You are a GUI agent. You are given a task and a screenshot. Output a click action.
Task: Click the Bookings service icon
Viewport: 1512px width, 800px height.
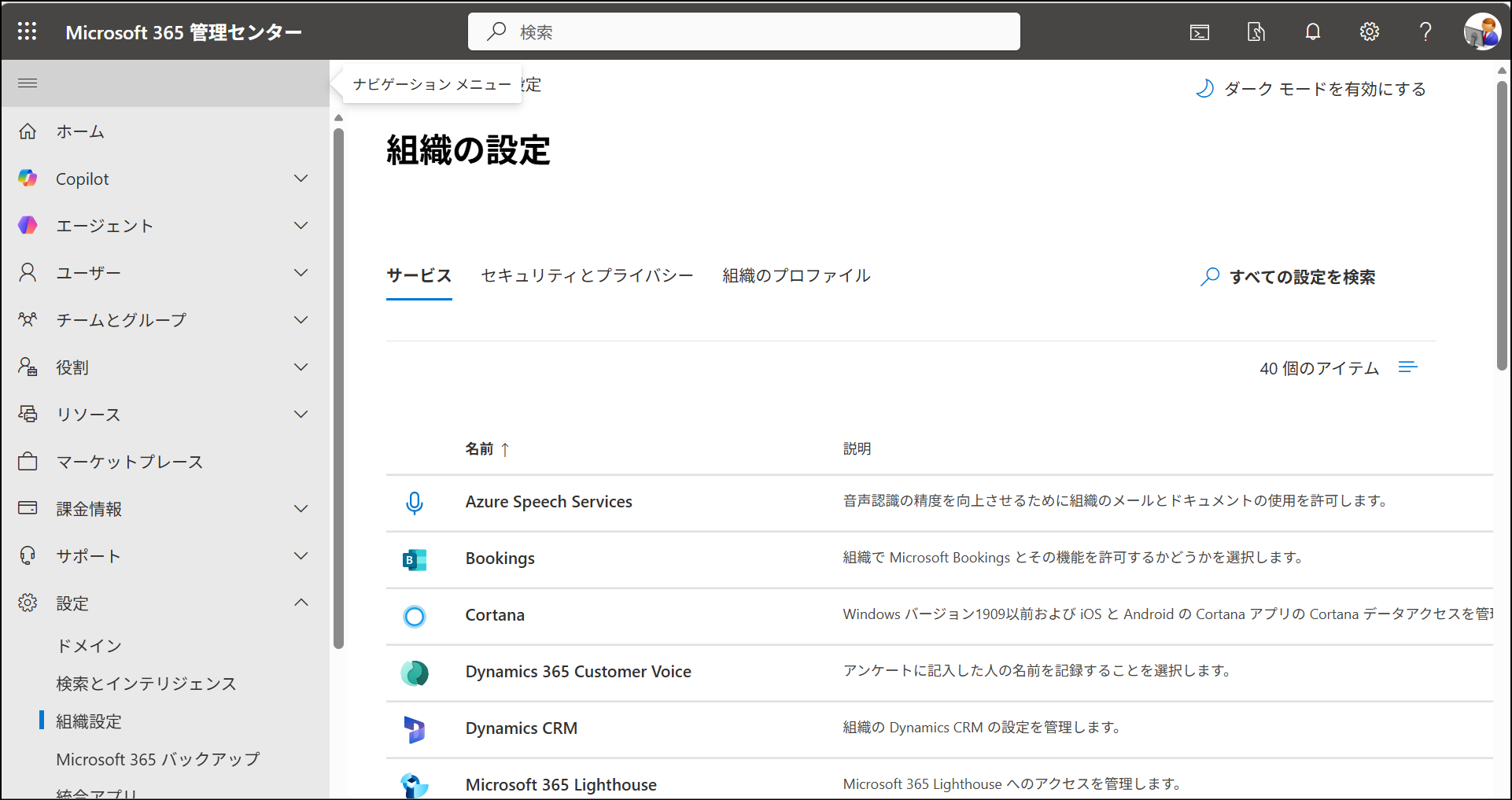tap(415, 559)
